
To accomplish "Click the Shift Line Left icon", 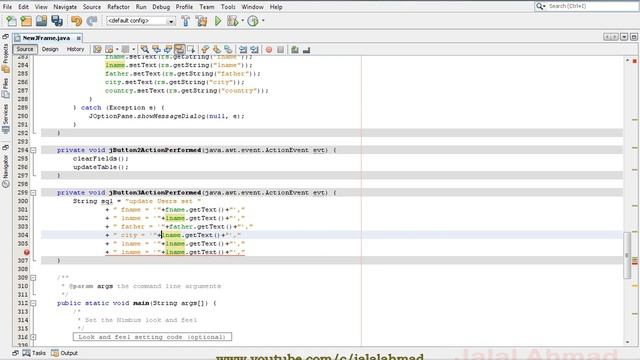I will tap(243, 49).
